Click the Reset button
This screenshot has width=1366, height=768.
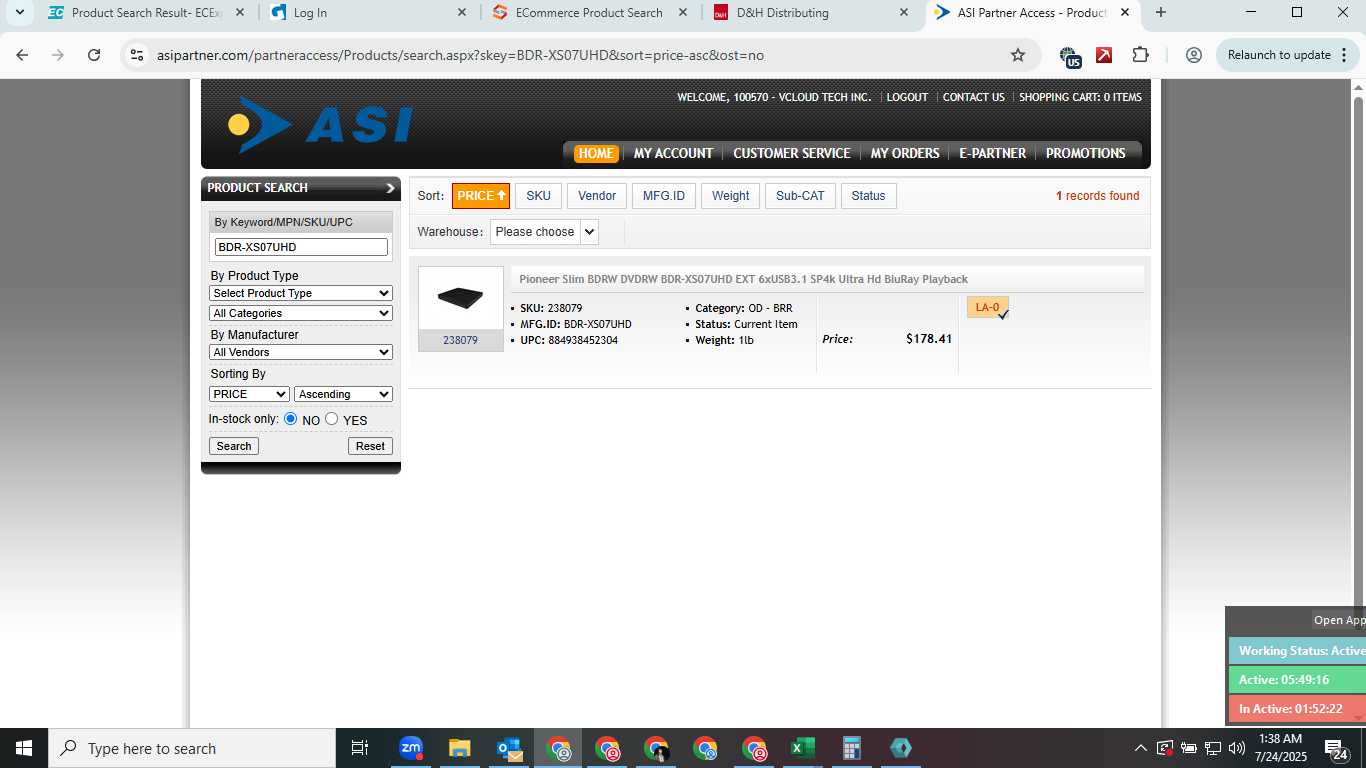pyautogui.click(x=370, y=446)
